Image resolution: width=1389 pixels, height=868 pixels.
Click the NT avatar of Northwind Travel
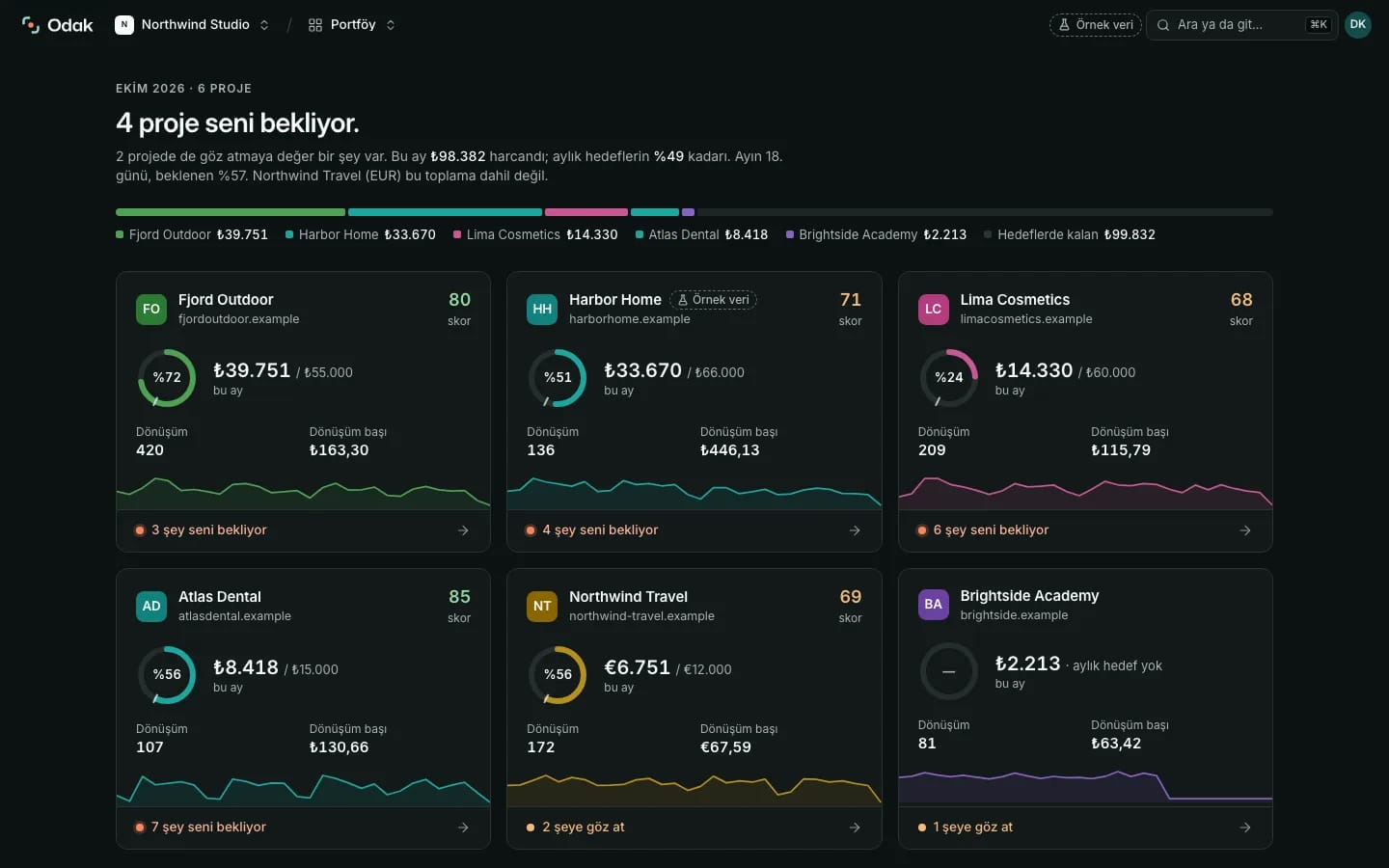542,606
